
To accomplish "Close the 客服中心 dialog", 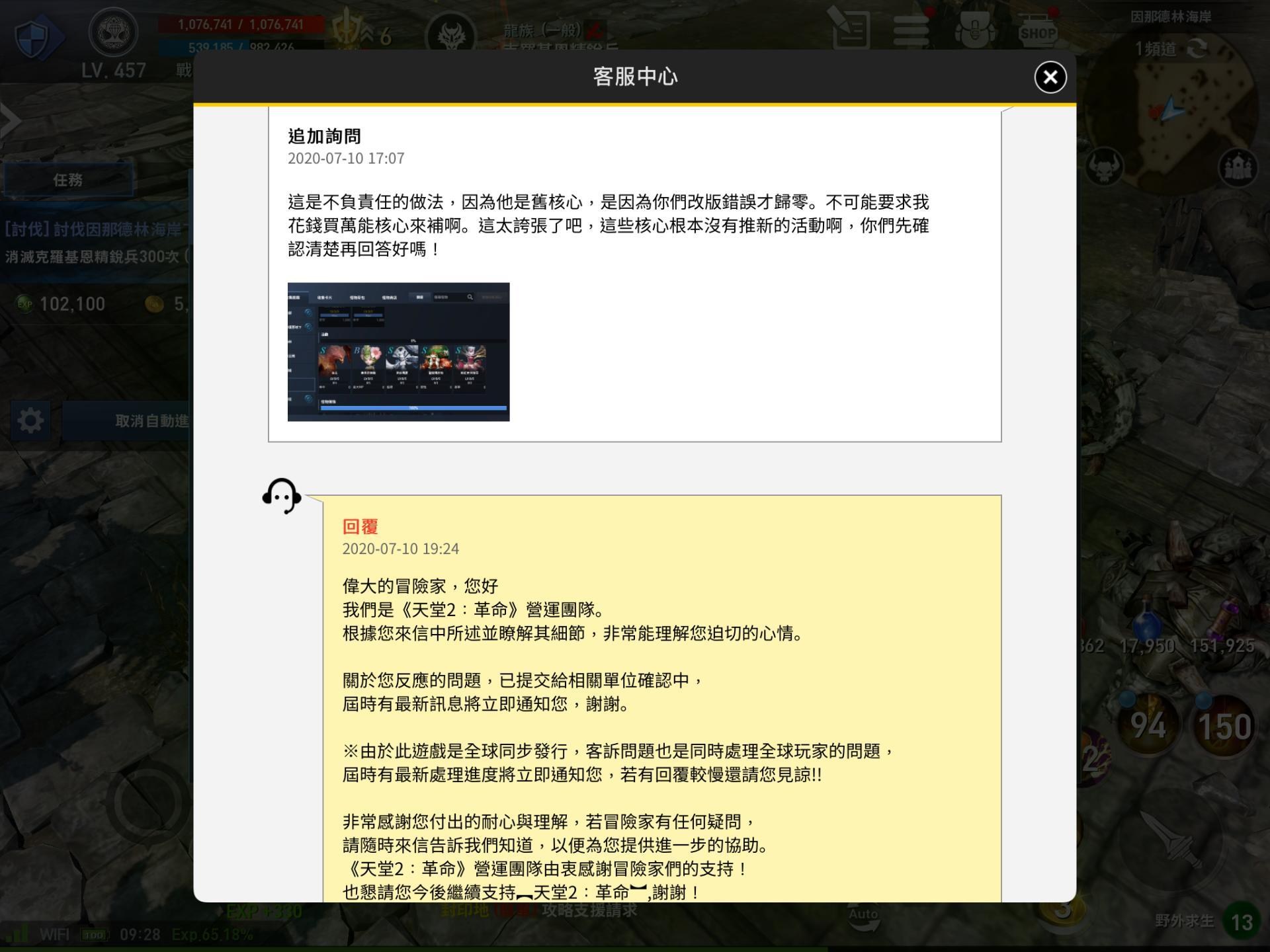I will pos(1050,77).
